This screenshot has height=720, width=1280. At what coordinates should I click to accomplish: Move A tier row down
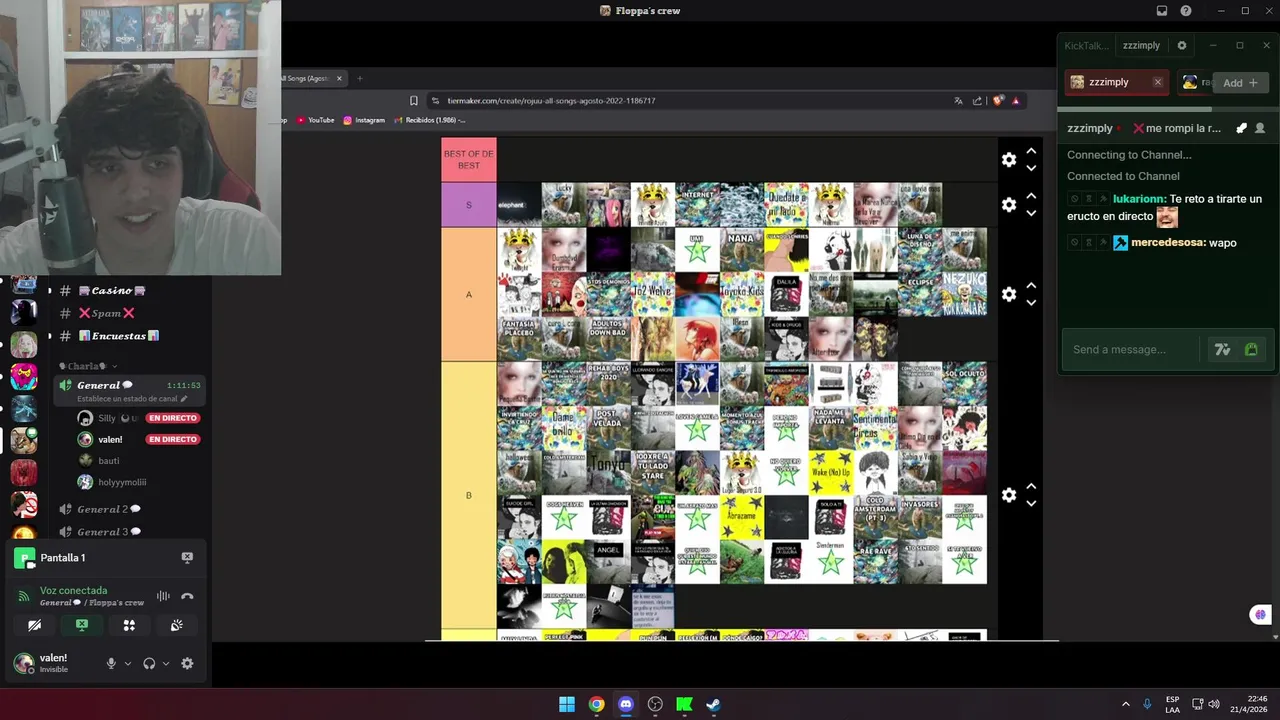tap(1031, 302)
